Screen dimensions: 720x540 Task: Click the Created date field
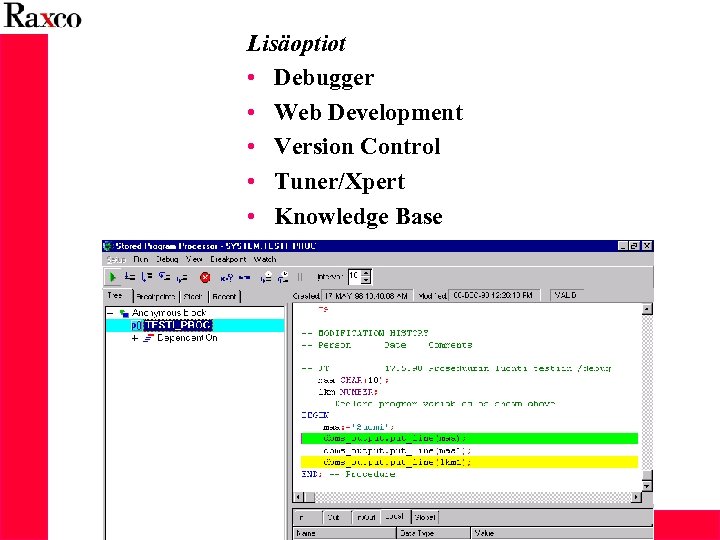[367, 296]
